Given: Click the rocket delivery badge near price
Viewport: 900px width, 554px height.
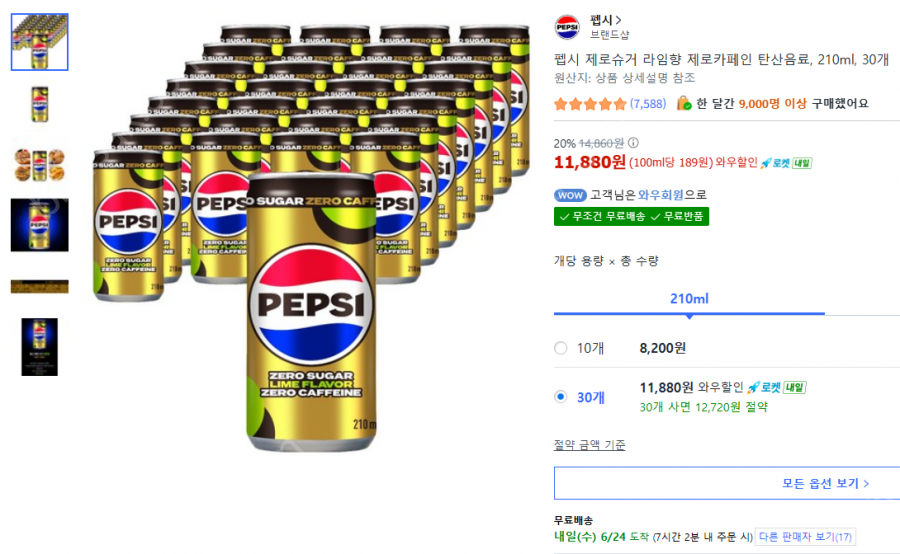Looking at the screenshot, I should pos(786,163).
